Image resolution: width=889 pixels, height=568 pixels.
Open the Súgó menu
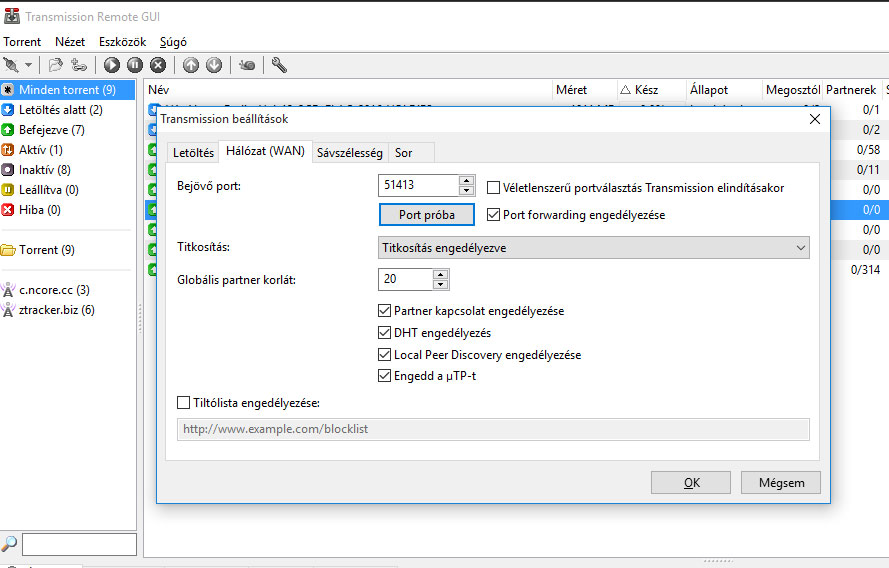173,42
